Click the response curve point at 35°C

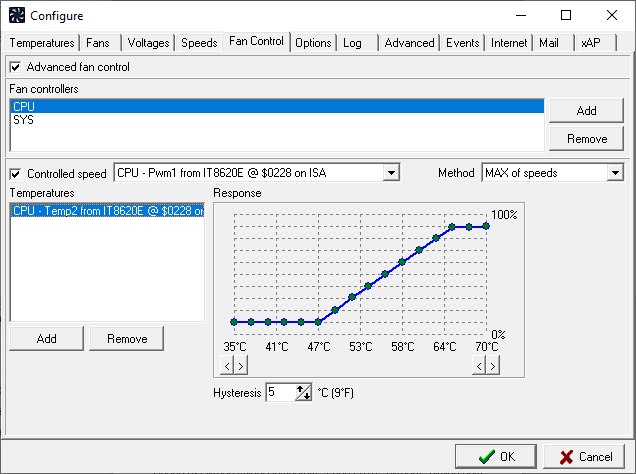pos(234,322)
